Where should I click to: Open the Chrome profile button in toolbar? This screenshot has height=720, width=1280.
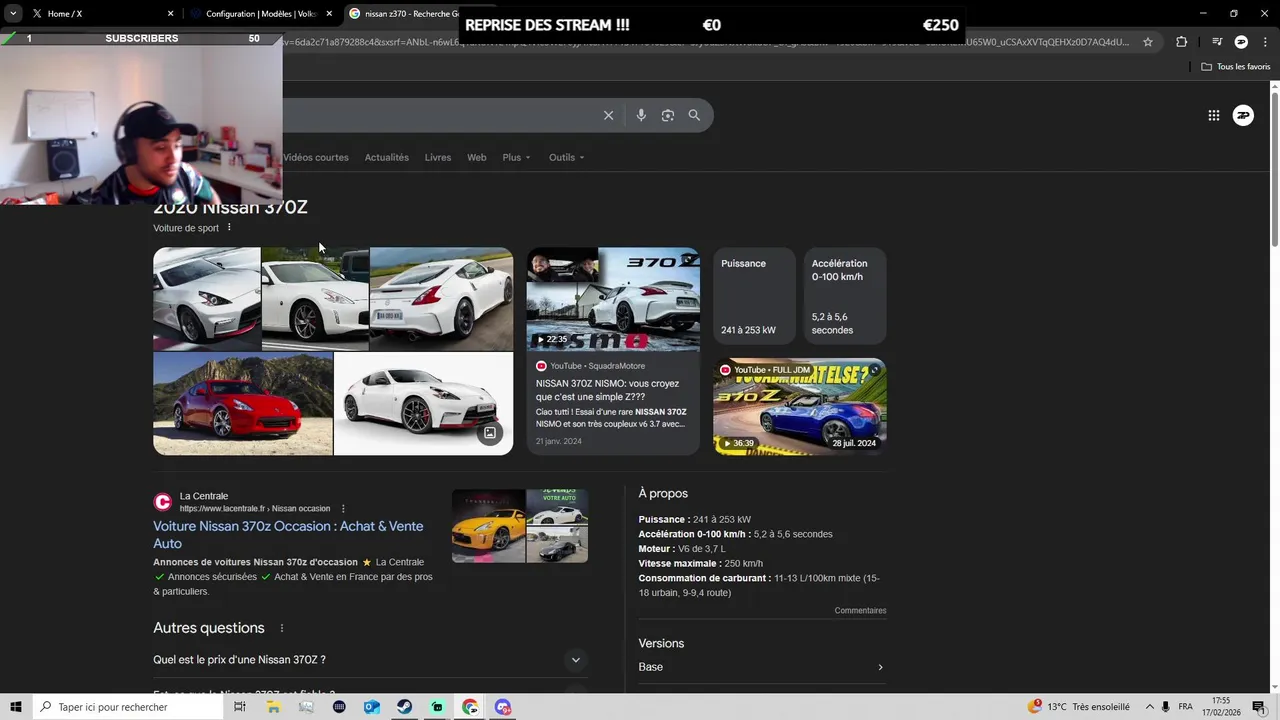[1241, 42]
